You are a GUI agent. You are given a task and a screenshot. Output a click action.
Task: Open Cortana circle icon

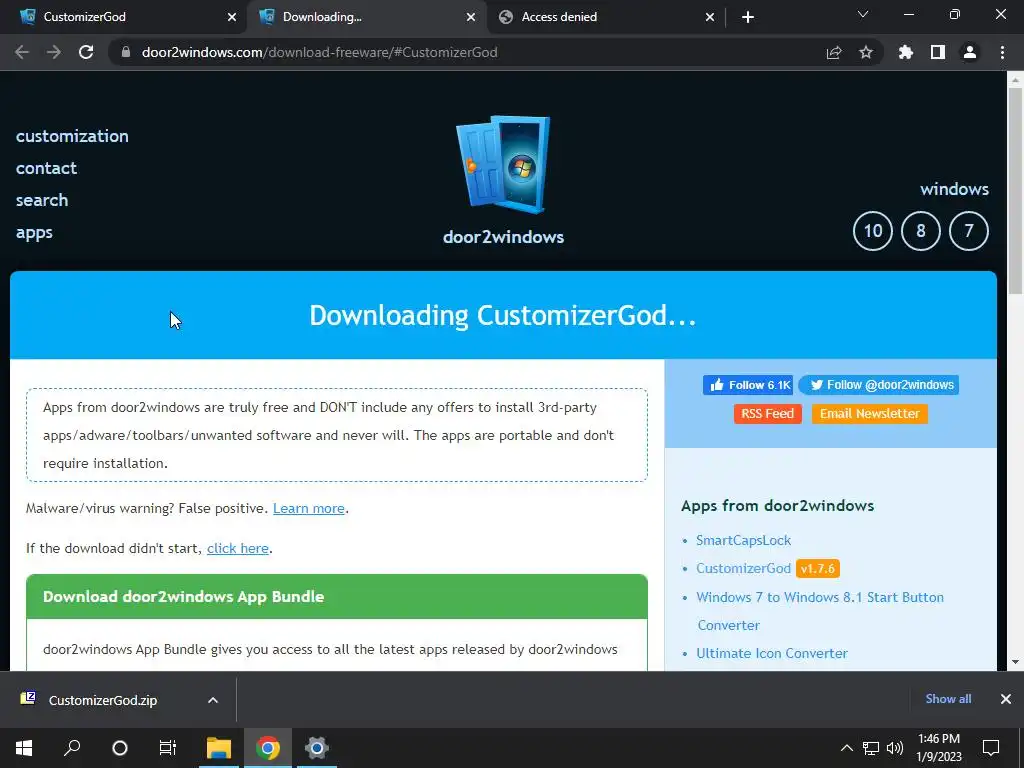(x=120, y=748)
